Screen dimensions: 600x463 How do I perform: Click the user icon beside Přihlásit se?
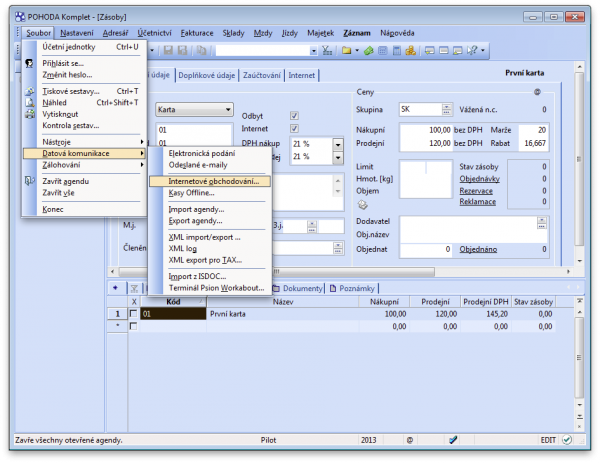tap(29, 63)
